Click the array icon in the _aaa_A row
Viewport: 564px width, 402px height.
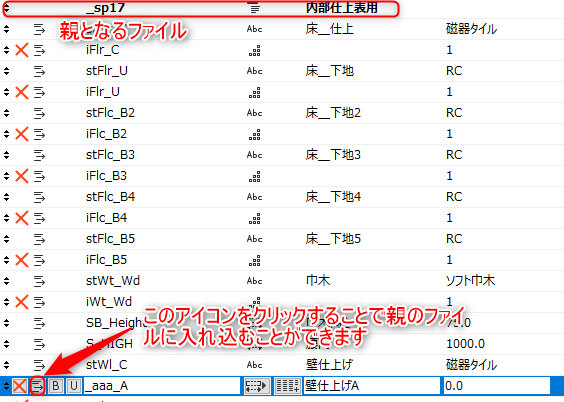[287, 386]
